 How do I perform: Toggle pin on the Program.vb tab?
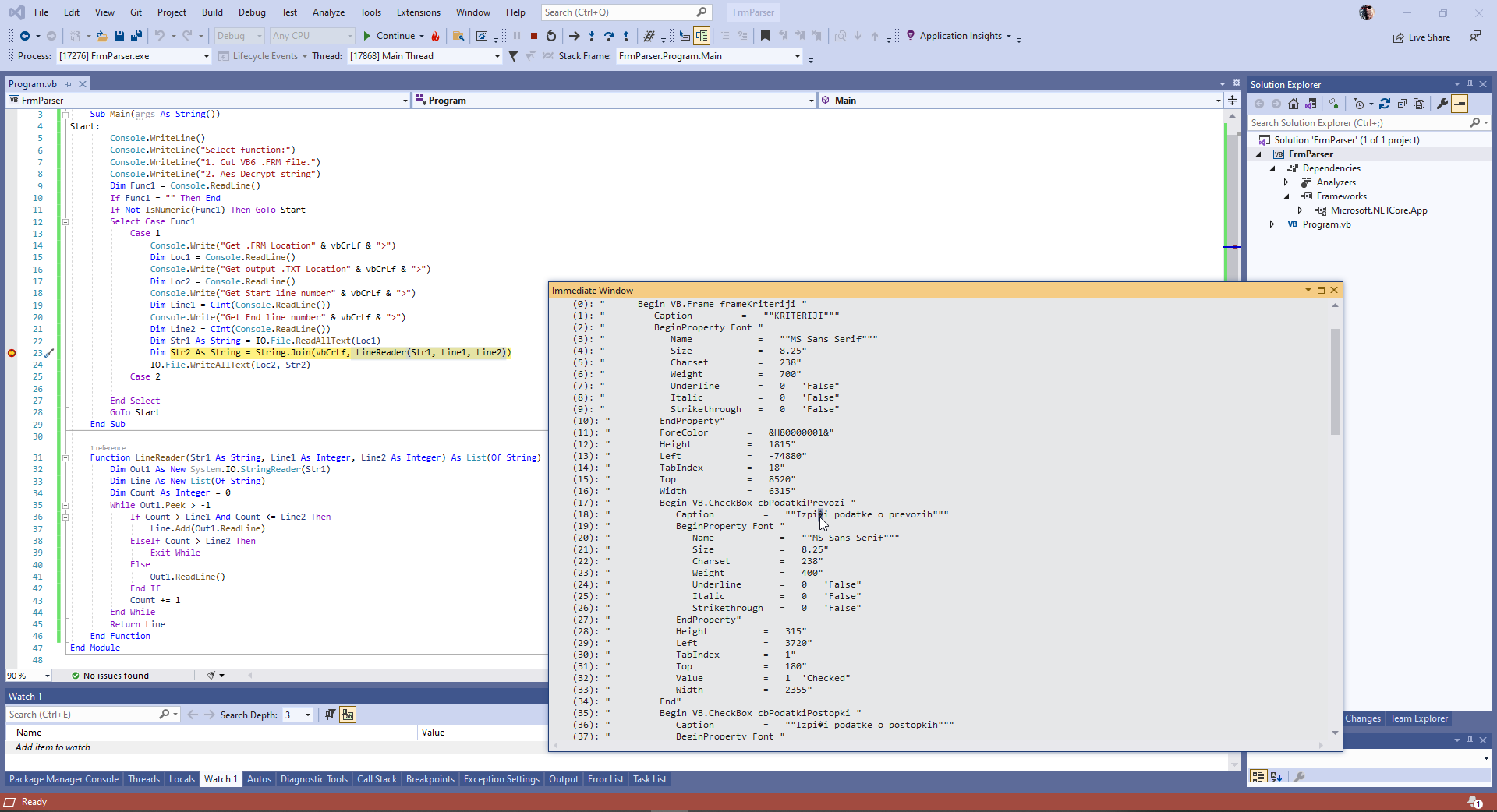pyautogui.click(x=68, y=84)
